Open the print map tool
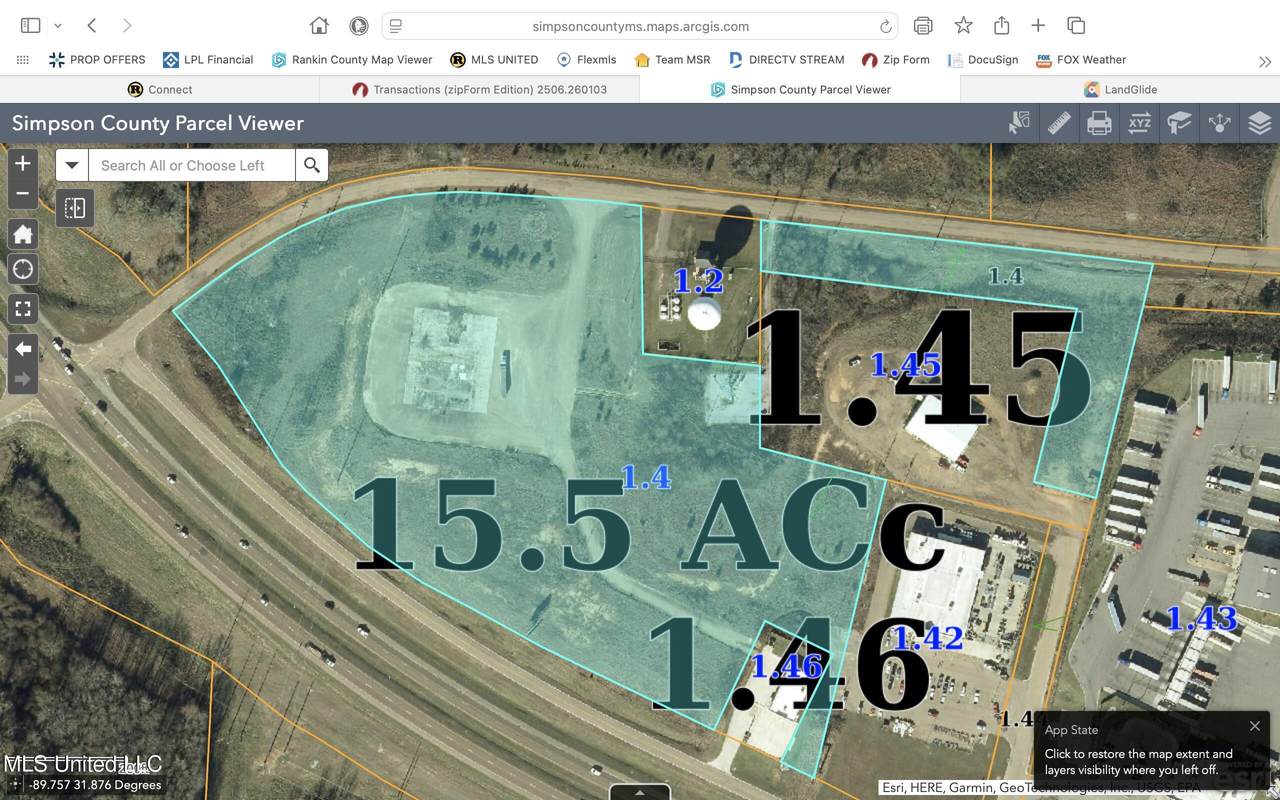 (1099, 123)
